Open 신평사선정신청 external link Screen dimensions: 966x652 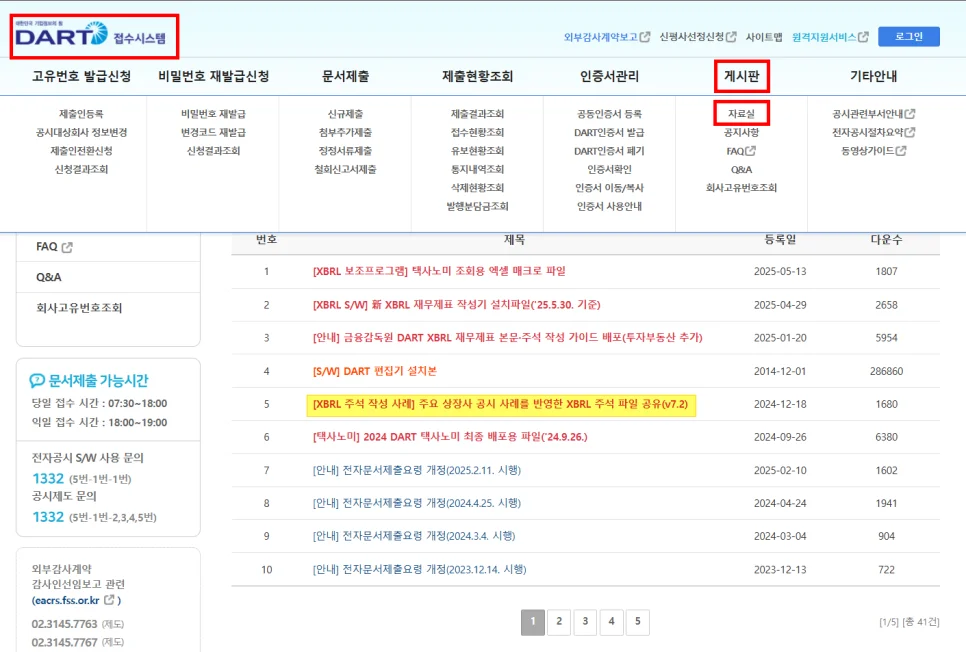pos(697,37)
